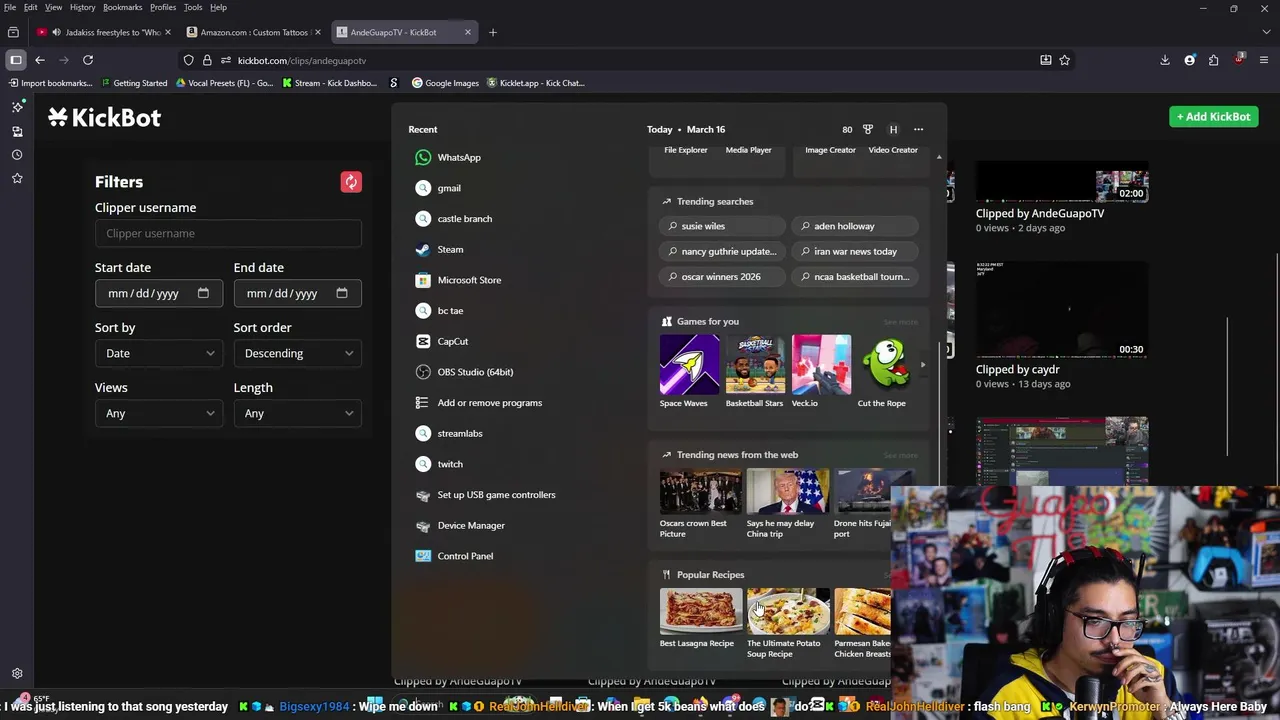Viewport: 1280px width, 720px height.
Task: Open the History menu
Action: [x=82, y=7]
